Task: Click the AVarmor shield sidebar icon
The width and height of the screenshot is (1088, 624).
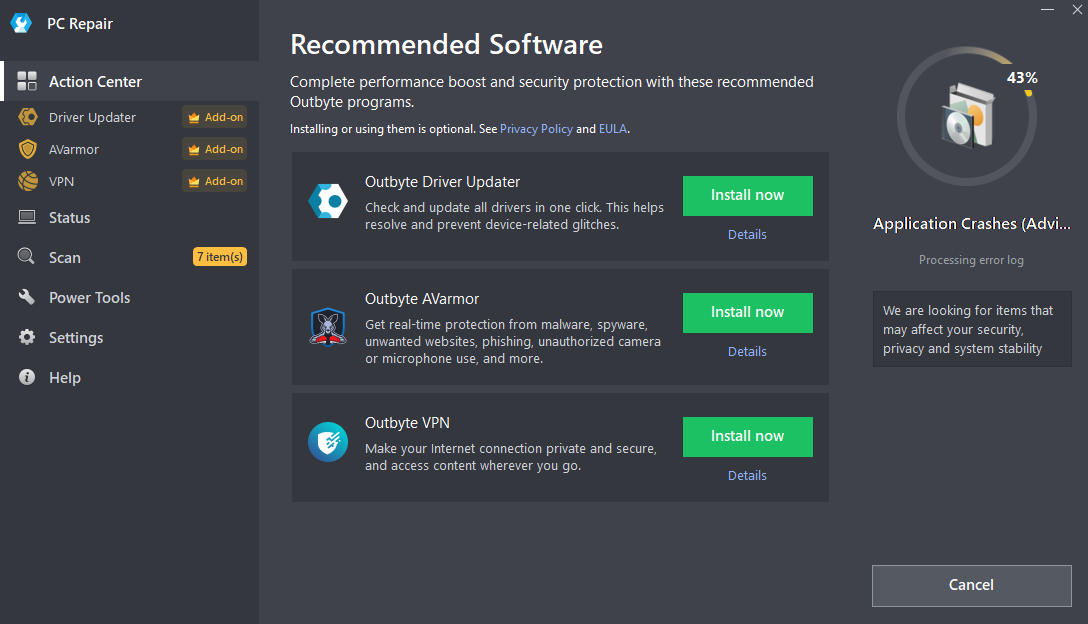Action: pos(28,149)
